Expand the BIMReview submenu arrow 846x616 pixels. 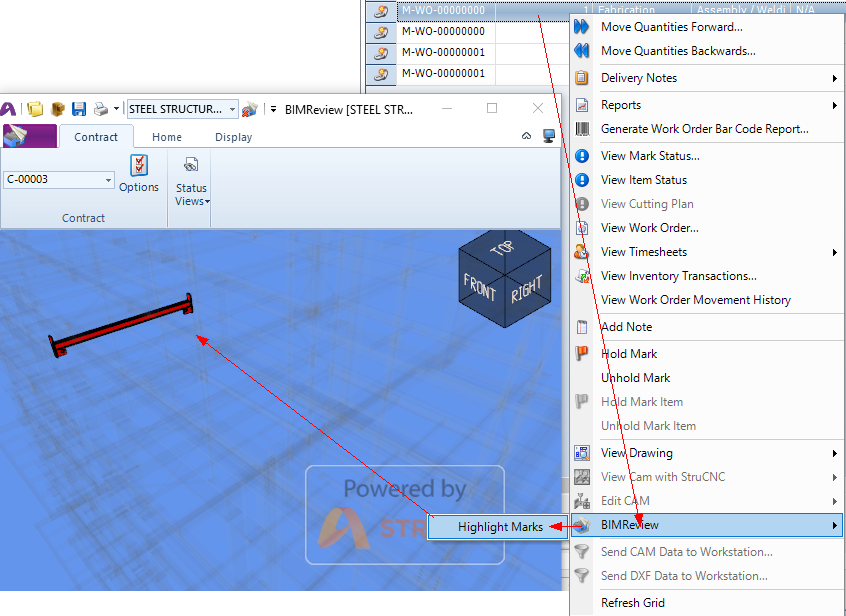click(835, 525)
